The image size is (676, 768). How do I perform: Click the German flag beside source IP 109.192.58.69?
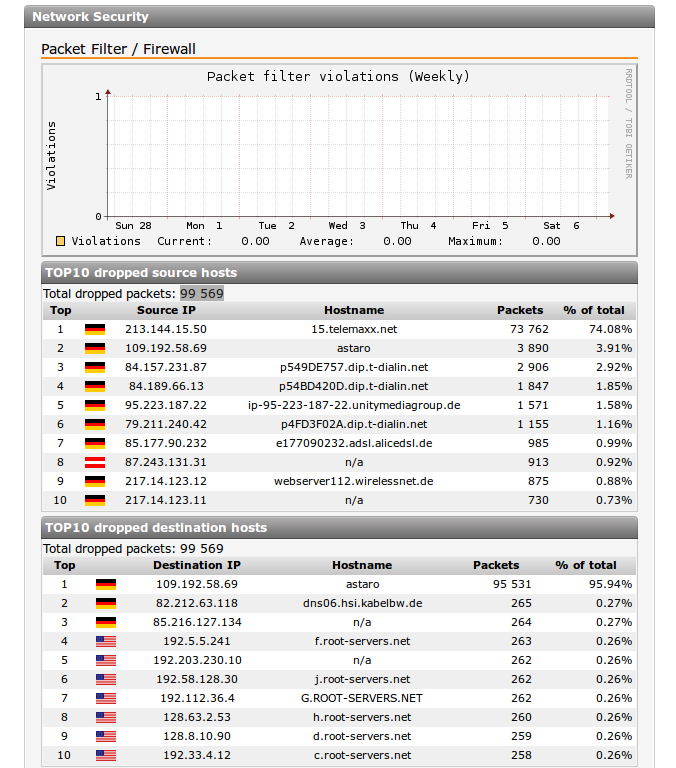click(95, 348)
